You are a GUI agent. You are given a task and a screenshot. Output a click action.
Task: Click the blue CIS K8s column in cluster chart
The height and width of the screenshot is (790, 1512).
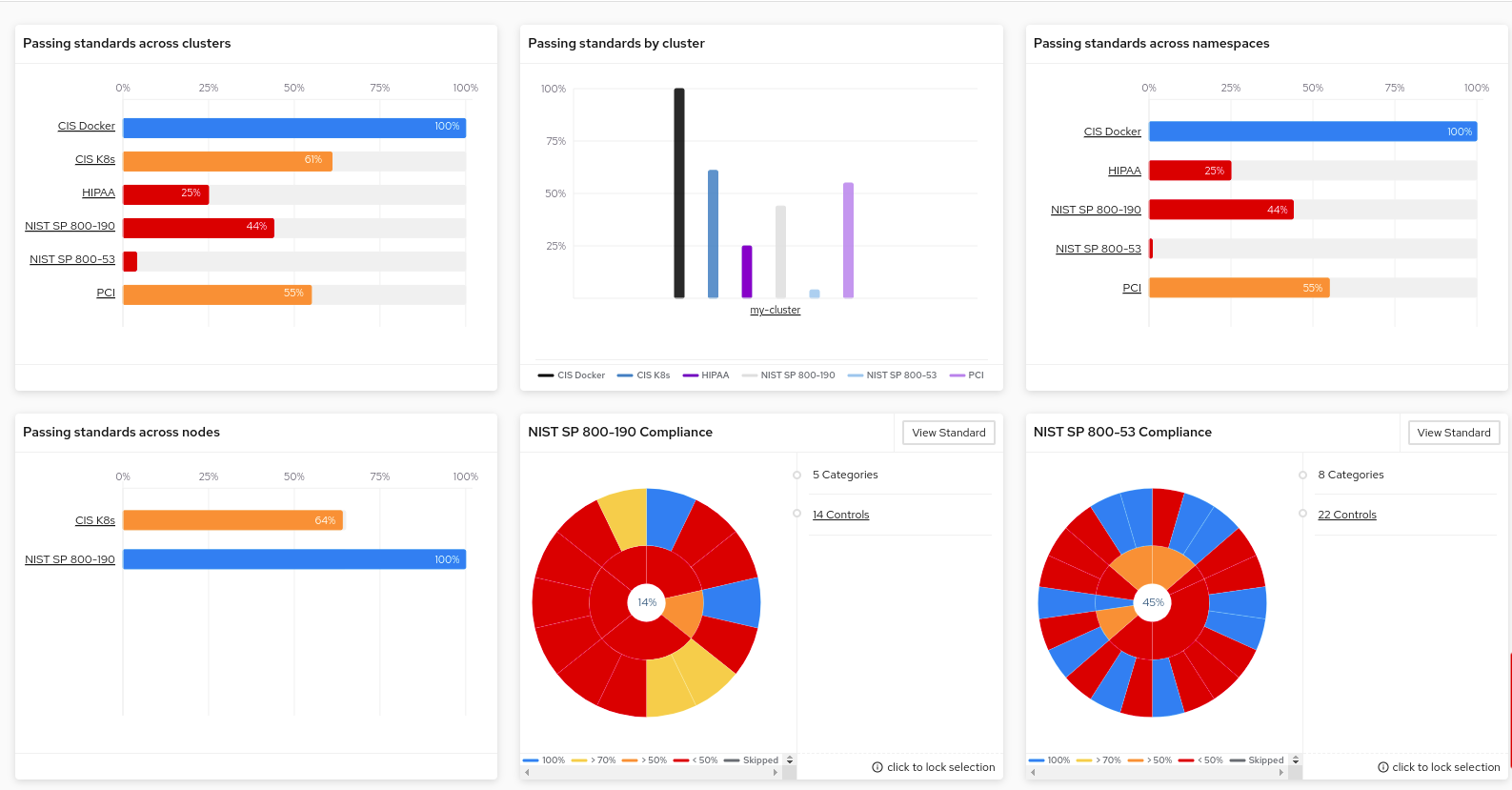coord(713,233)
